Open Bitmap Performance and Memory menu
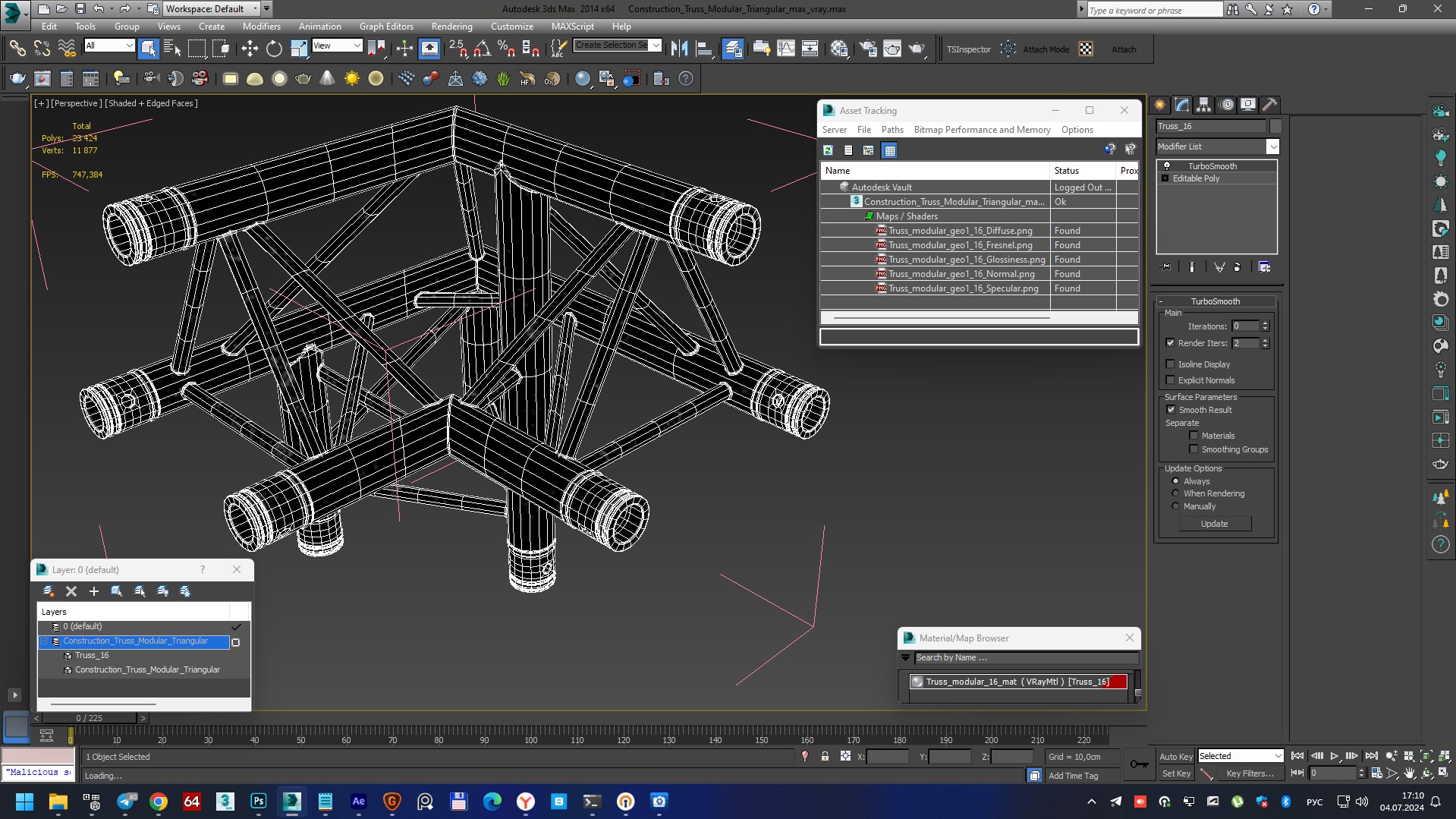The image size is (1456, 819). click(982, 130)
